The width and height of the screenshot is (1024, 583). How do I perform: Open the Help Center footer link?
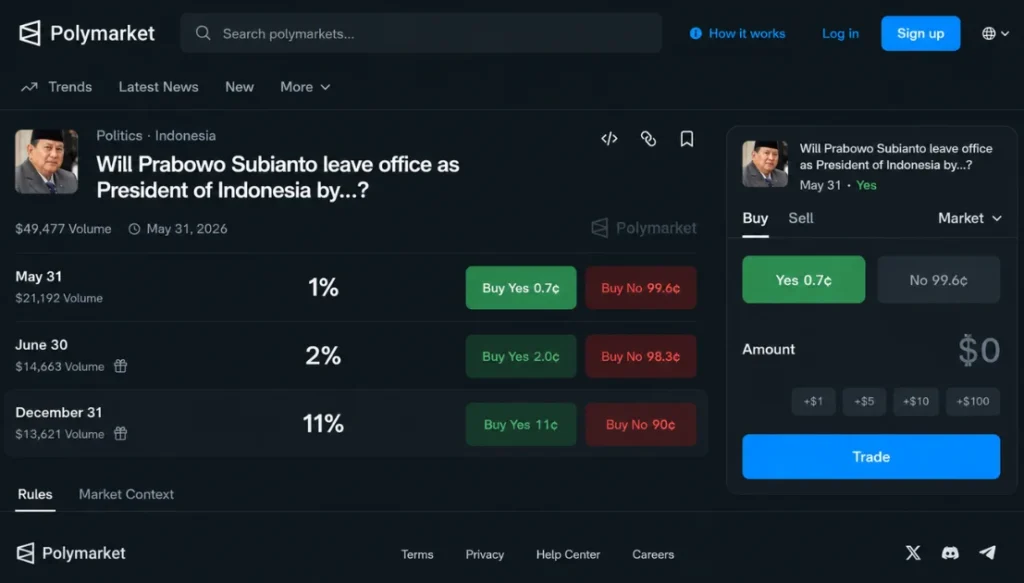(568, 554)
